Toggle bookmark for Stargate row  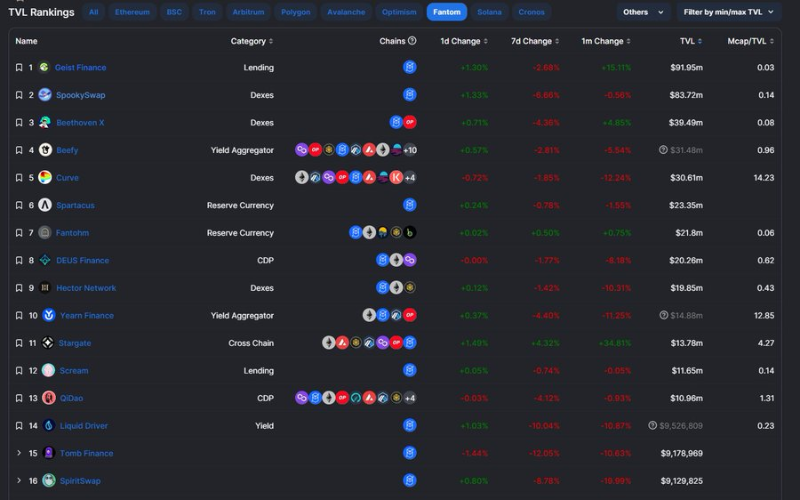[x=19, y=343]
